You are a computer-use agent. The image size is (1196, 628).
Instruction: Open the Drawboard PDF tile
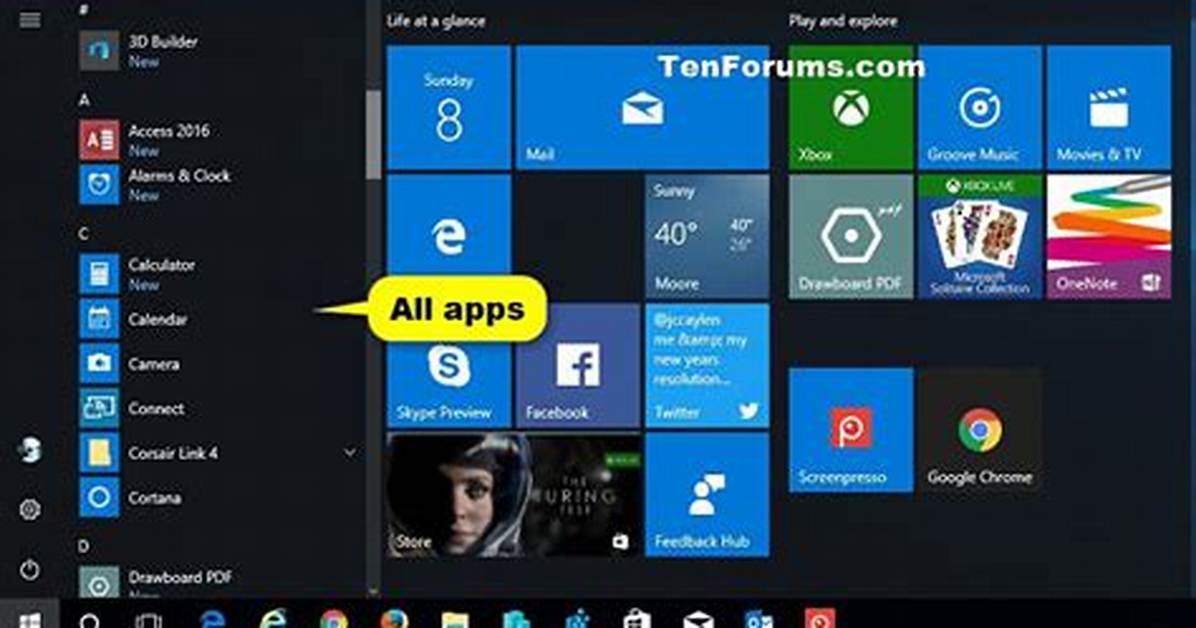[850, 236]
